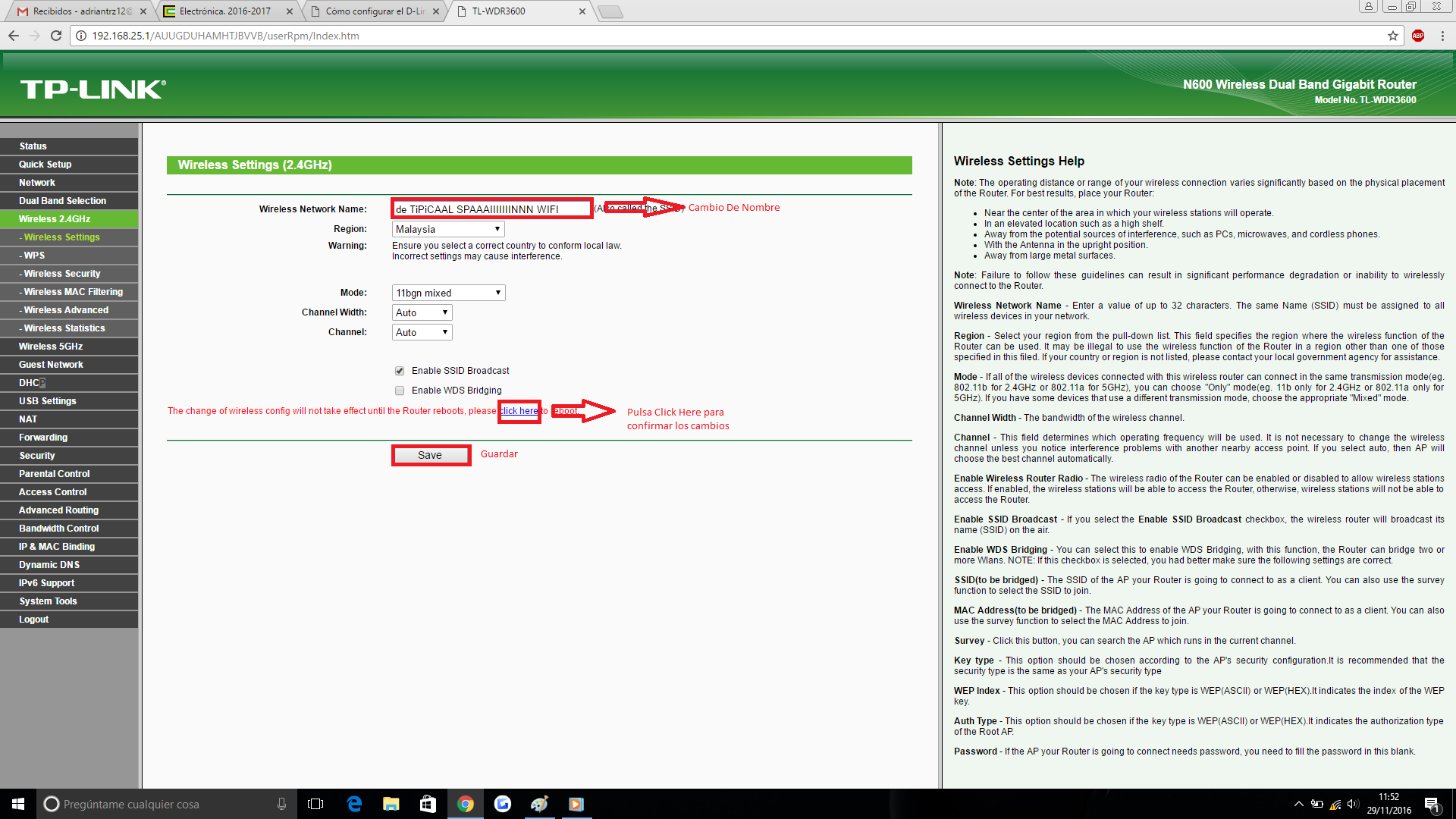The image size is (1456, 819).
Task: Open Wireless Security submenu
Action: (69, 274)
